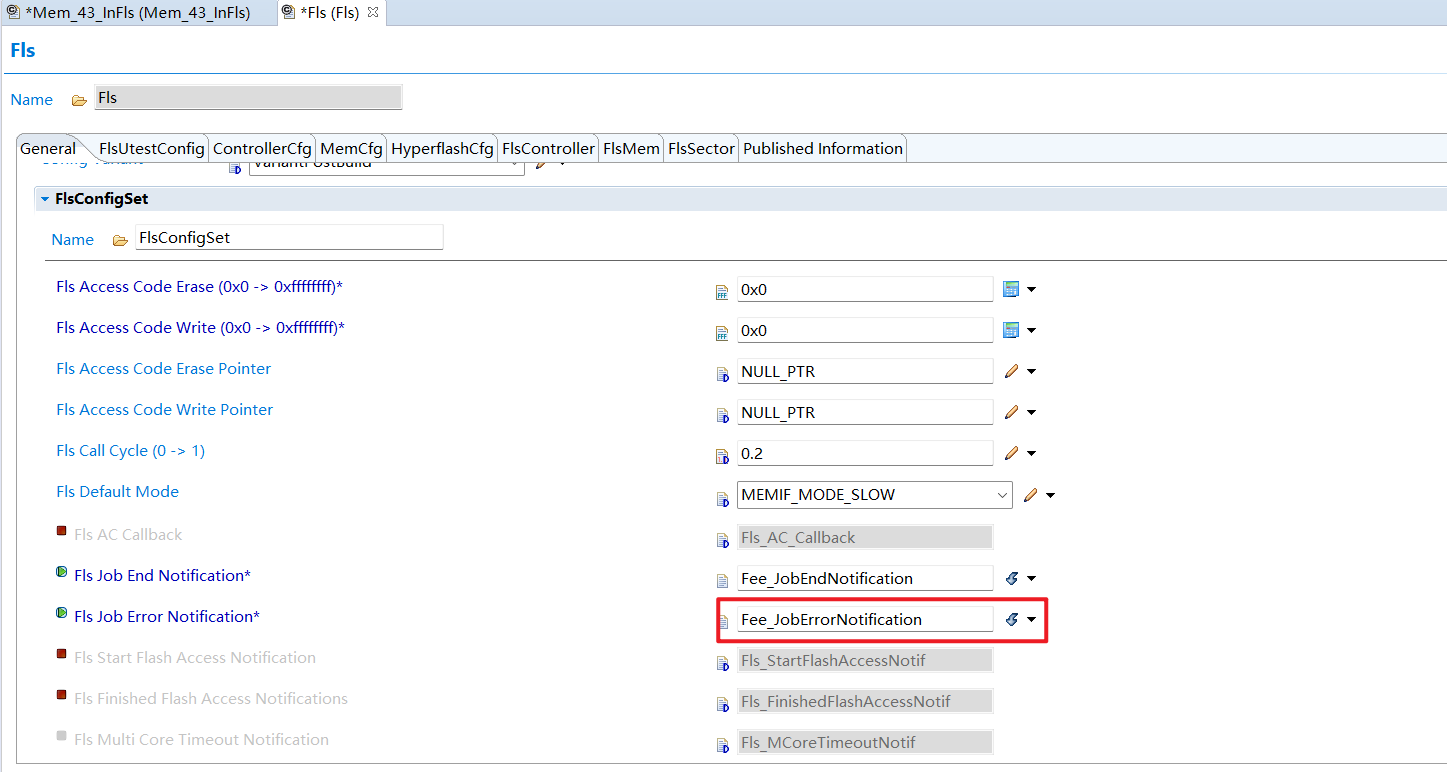Viewport: 1447px width, 772px height.
Task: Click the icon right of Fee_JobEndNotification field
Action: tap(1011, 578)
